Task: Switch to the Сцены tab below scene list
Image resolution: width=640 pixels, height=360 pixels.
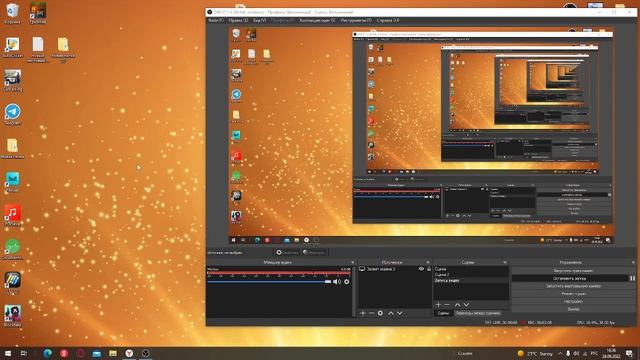Action: click(x=443, y=313)
